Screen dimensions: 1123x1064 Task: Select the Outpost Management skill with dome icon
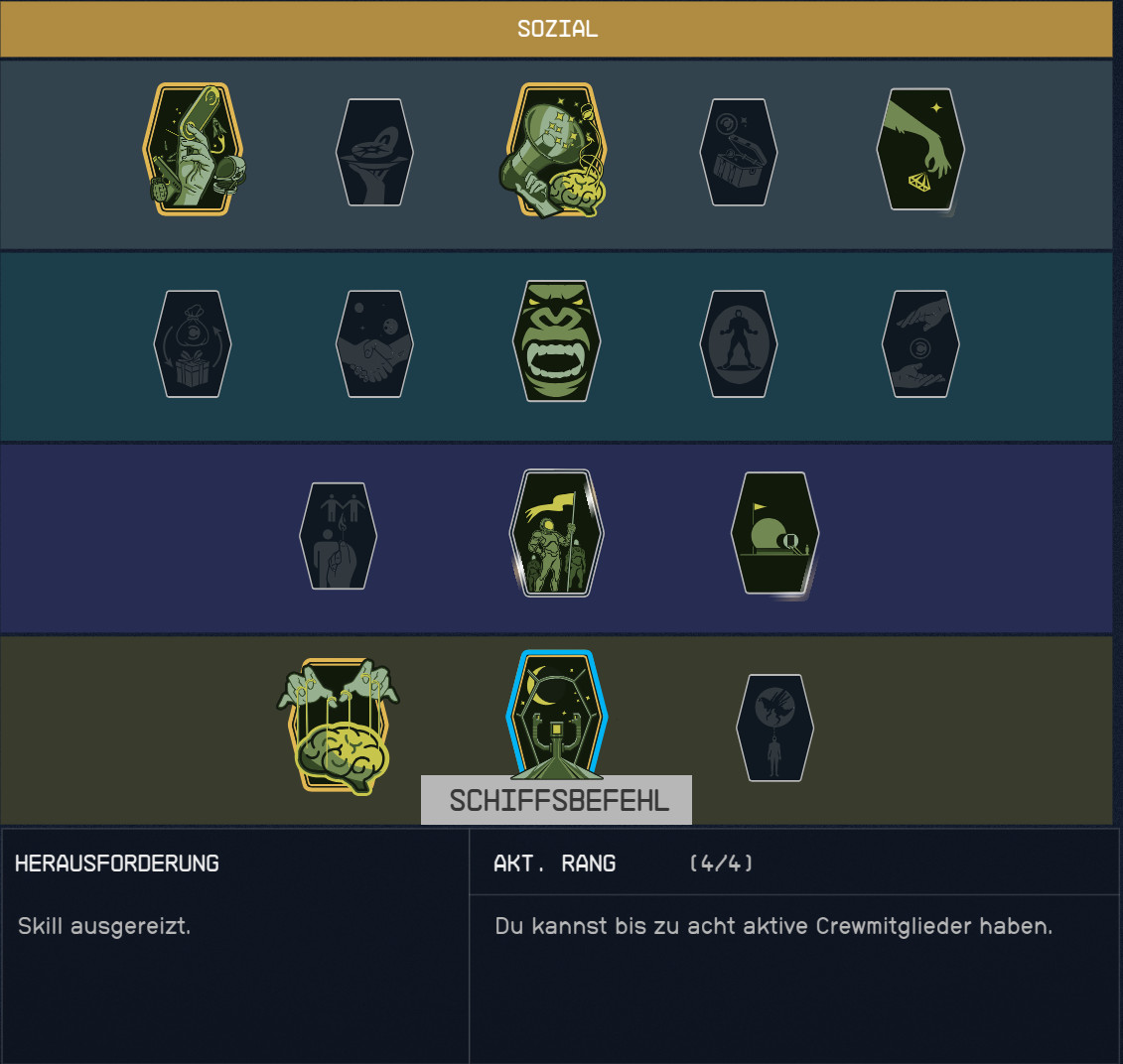tap(774, 533)
